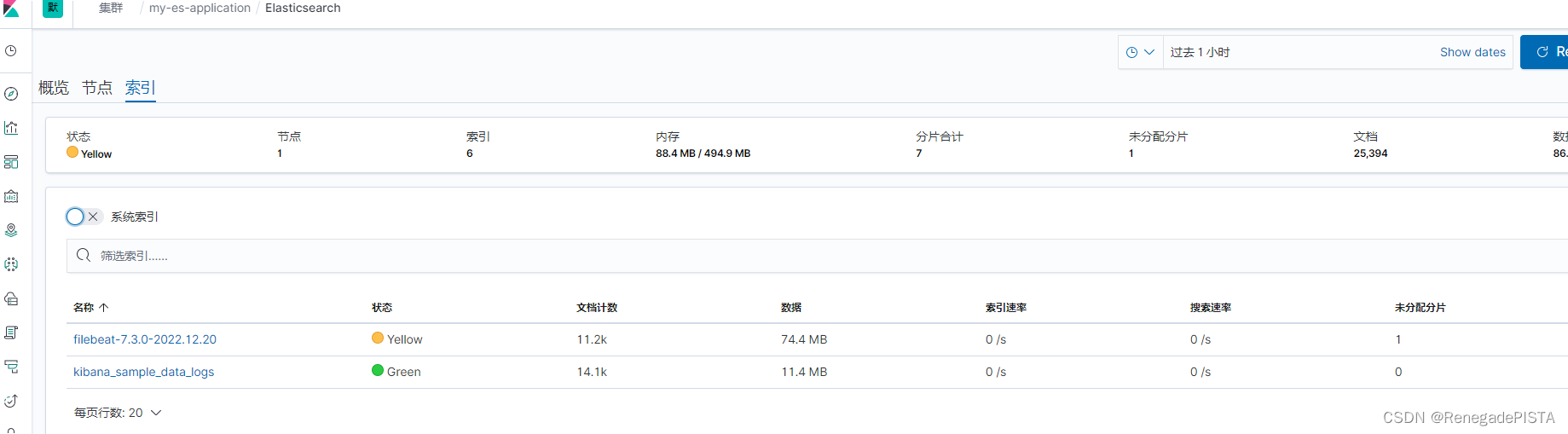Click the 筛选索引 filter input field
1568x434 pixels.
pyautogui.click(x=817, y=256)
